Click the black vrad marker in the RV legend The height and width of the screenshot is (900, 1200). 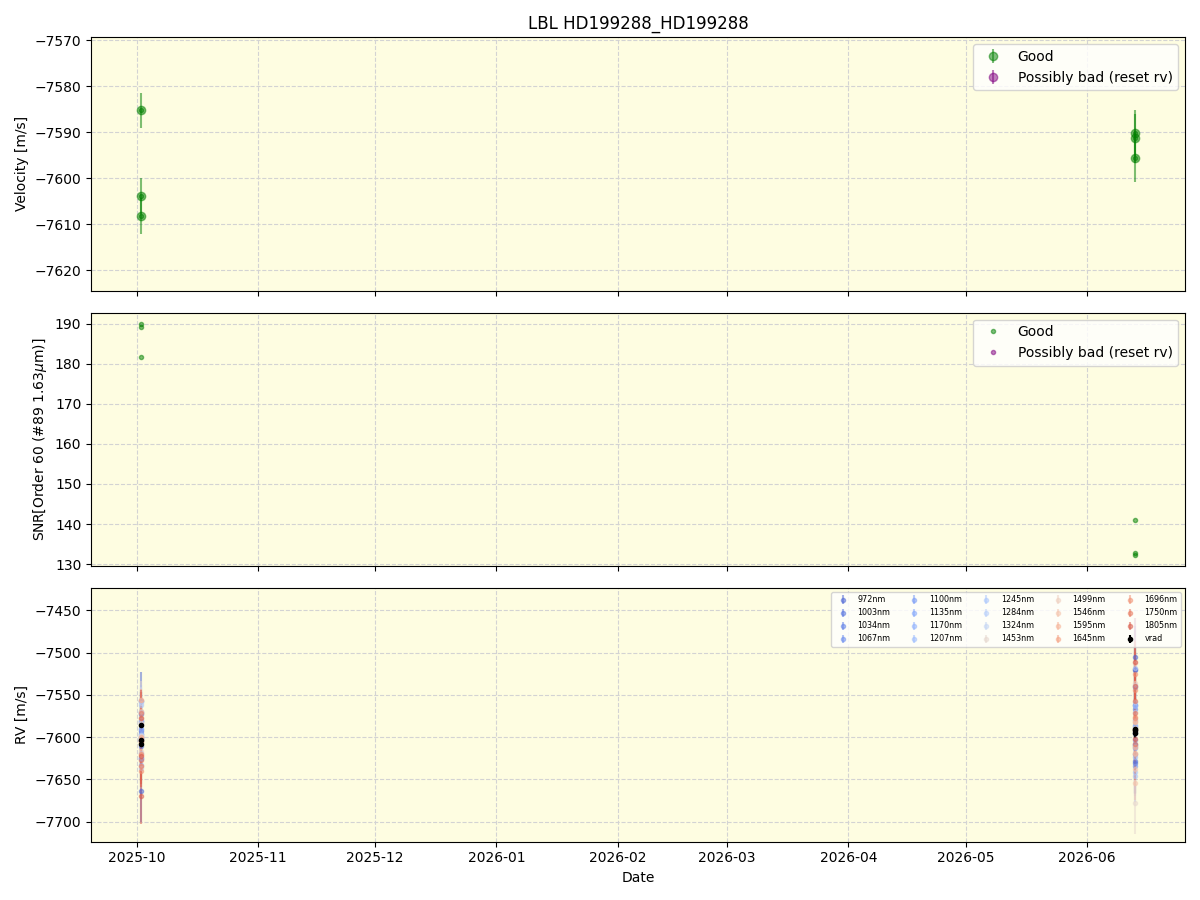coord(1130,639)
